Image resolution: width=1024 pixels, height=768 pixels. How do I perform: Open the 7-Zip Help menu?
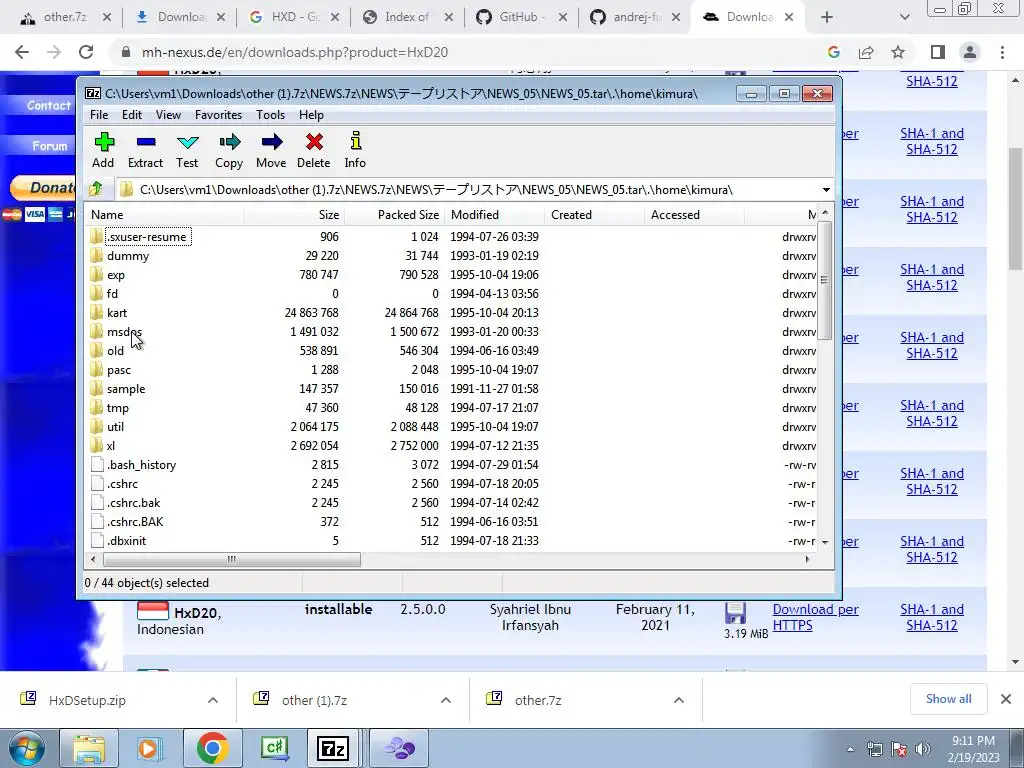coord(312,115)
